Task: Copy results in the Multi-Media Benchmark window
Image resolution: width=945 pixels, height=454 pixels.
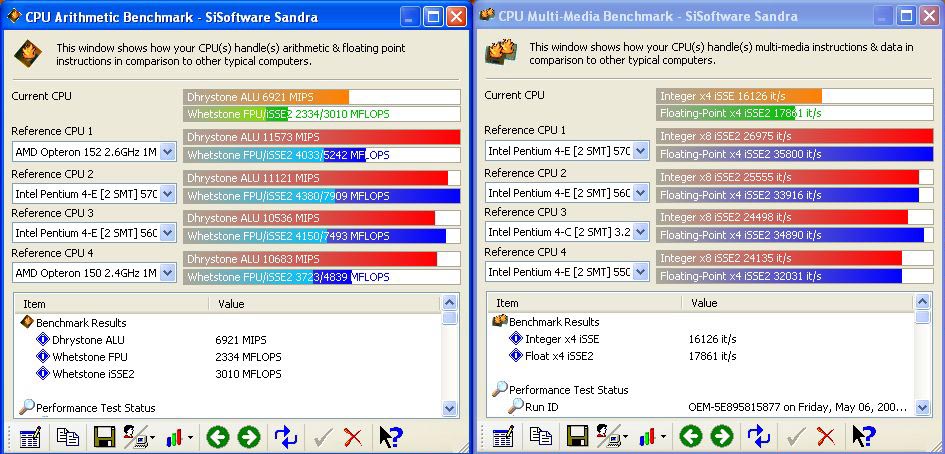Action: coord(541,436)
